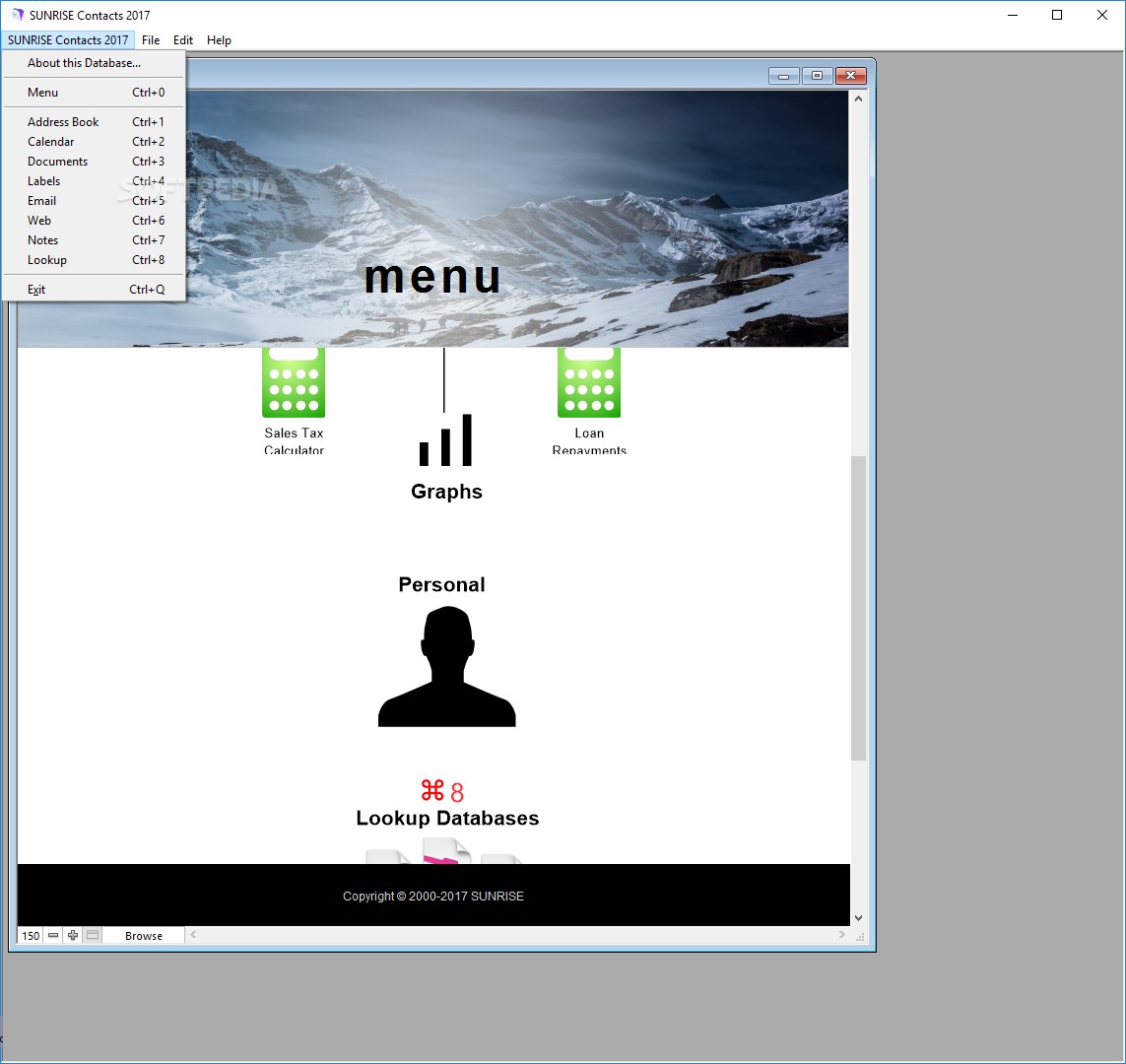Open the Edit menu
The image size is (1126, 1064).
tap(183, 40)
